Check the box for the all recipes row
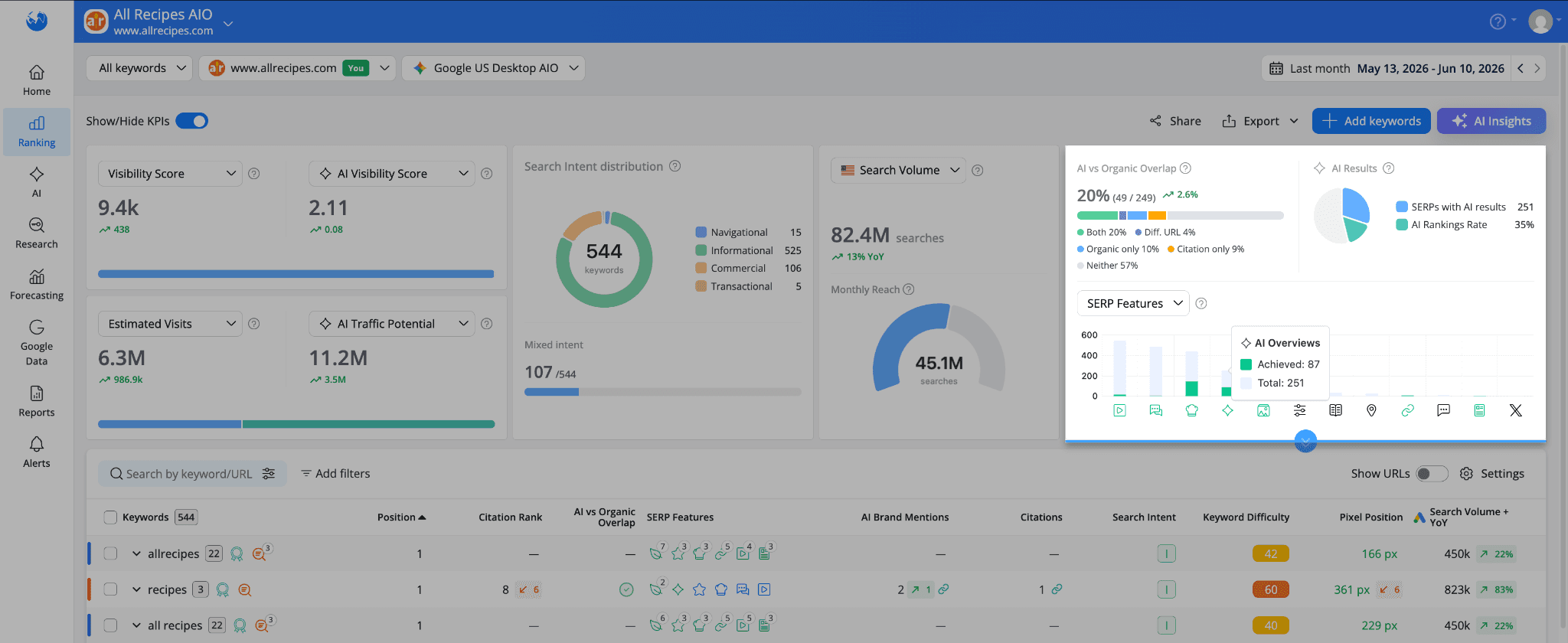 point(110,625)
